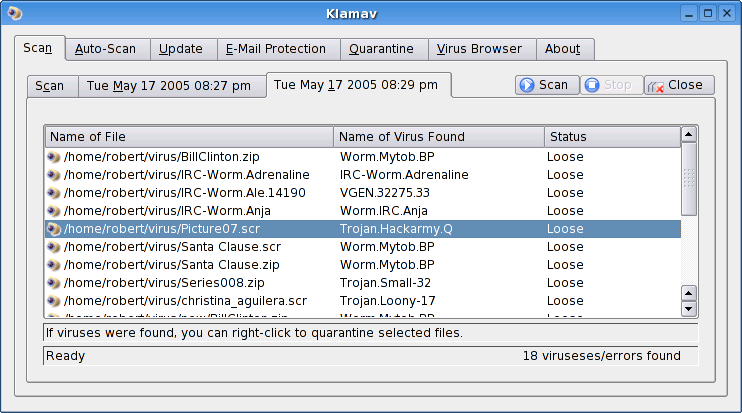Click the icon beside IRC-Worm.Ale.14190 file
Viewport: 742px width, 413px height.
coord(54,193)
